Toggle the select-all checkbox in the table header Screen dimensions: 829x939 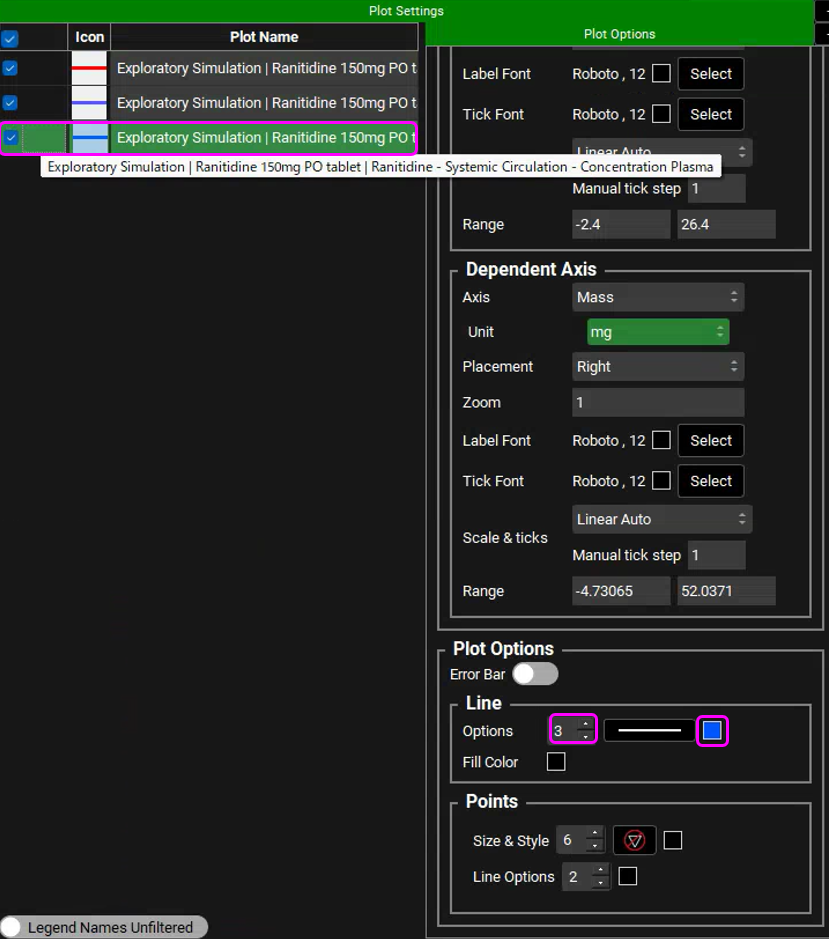(x=10, y=39)
